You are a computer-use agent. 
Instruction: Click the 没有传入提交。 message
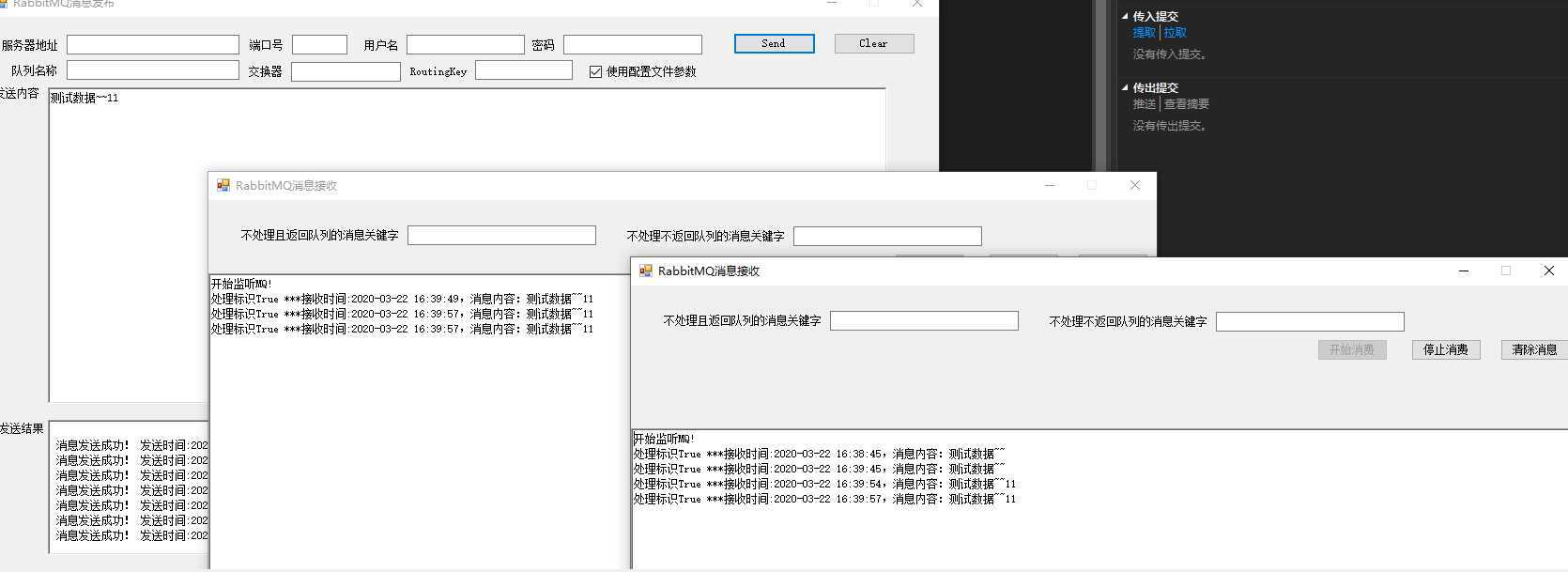click(1171, 54)
